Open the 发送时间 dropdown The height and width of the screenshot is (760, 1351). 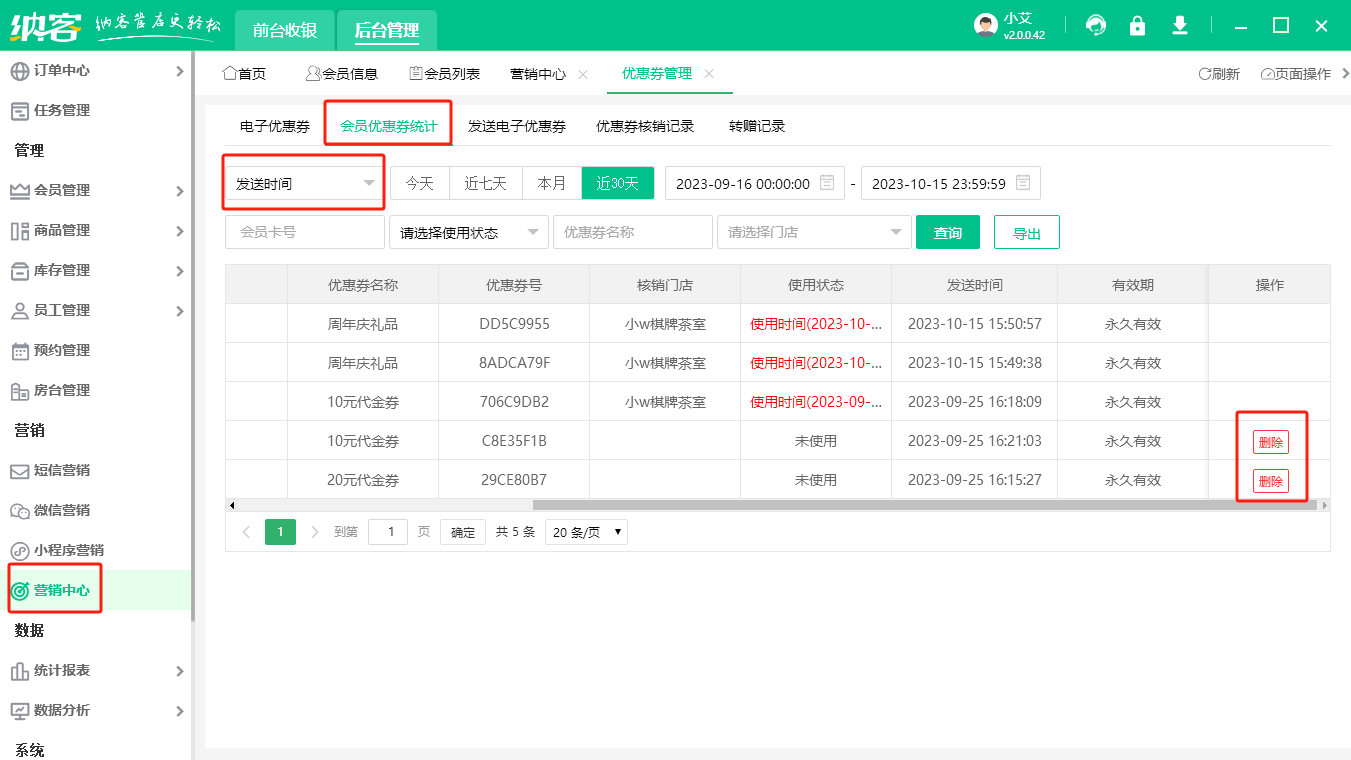tap(303, 182)
